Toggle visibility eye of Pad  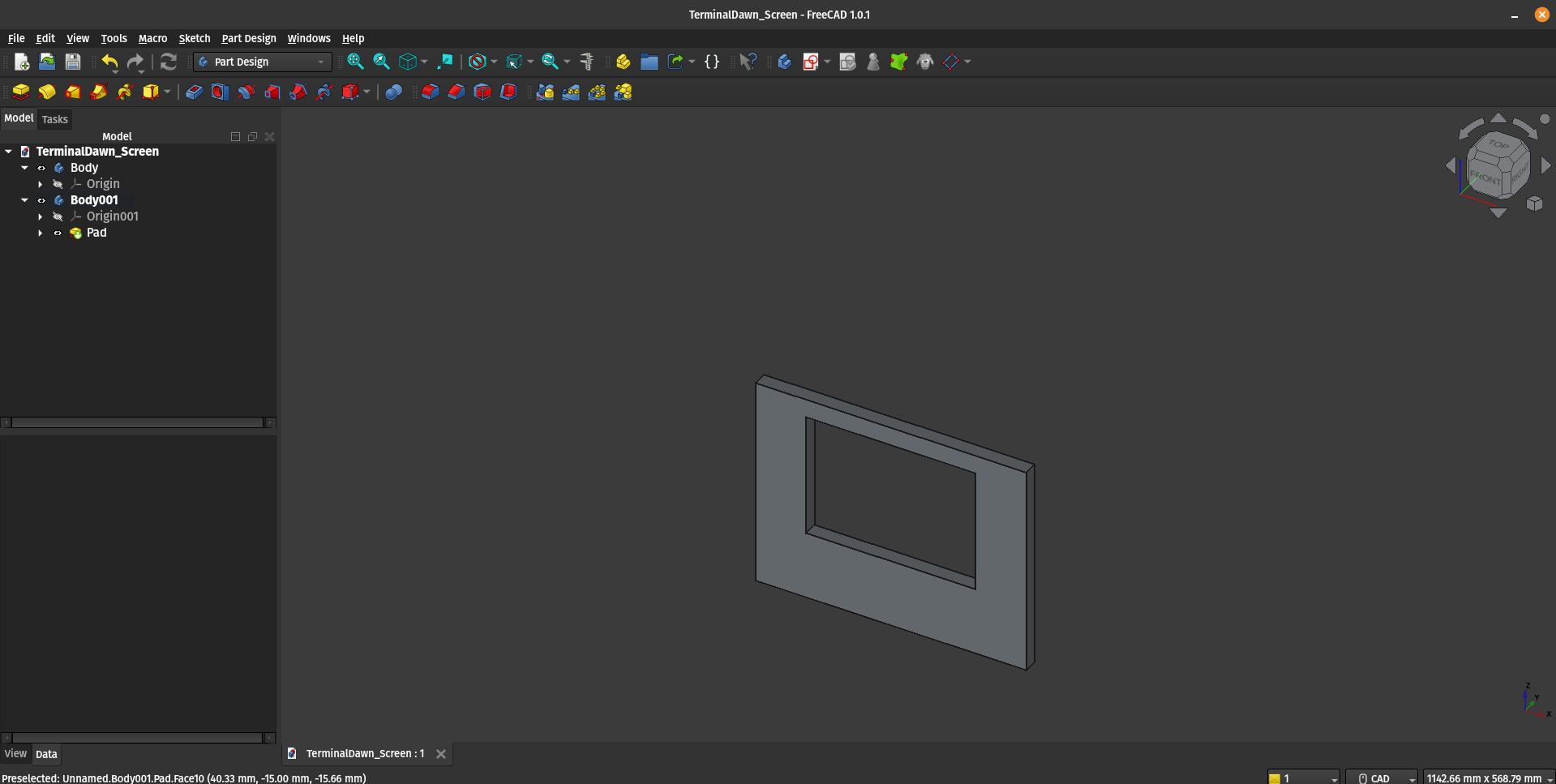(58, 233)
